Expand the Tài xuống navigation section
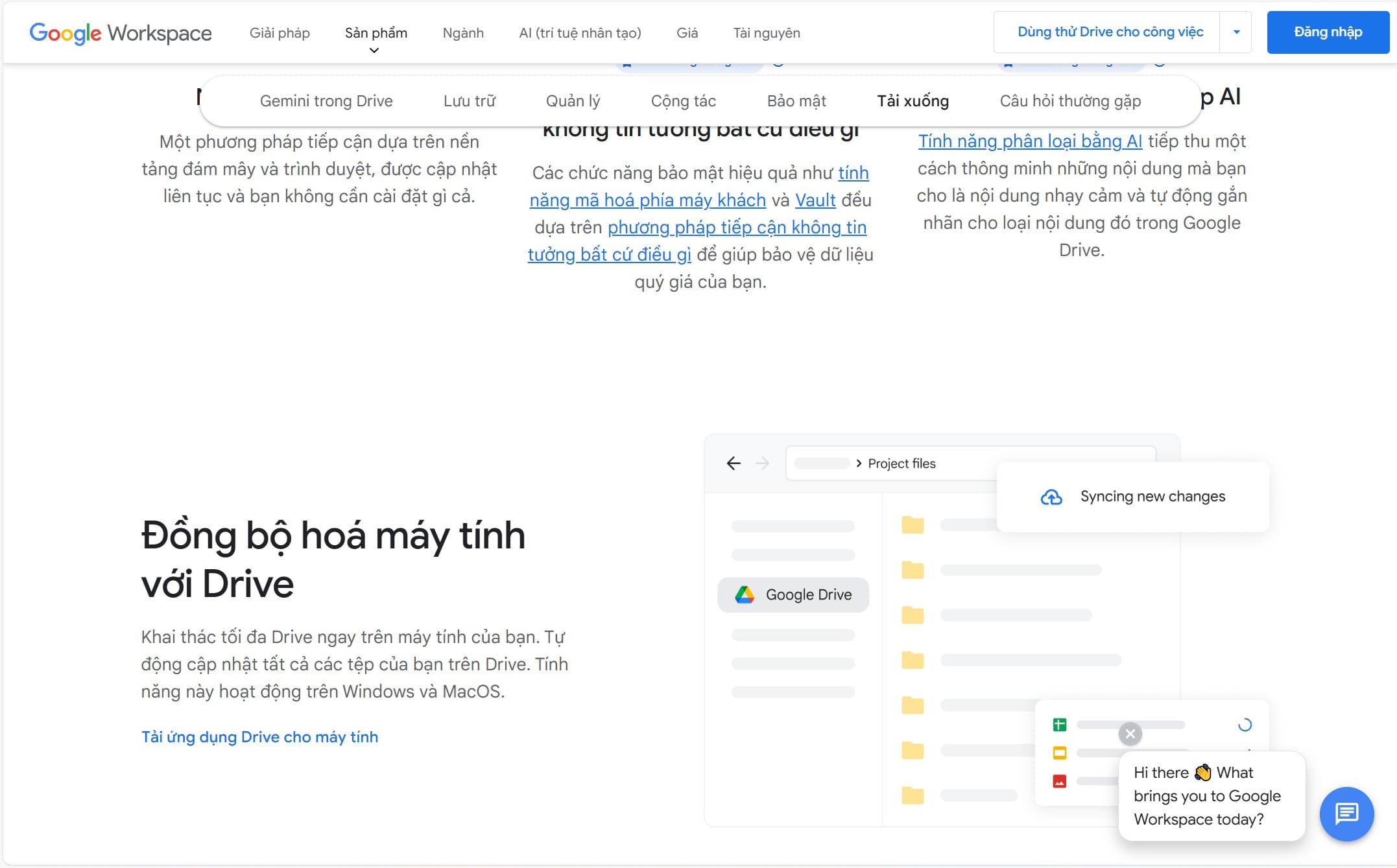 coord(912,100)
